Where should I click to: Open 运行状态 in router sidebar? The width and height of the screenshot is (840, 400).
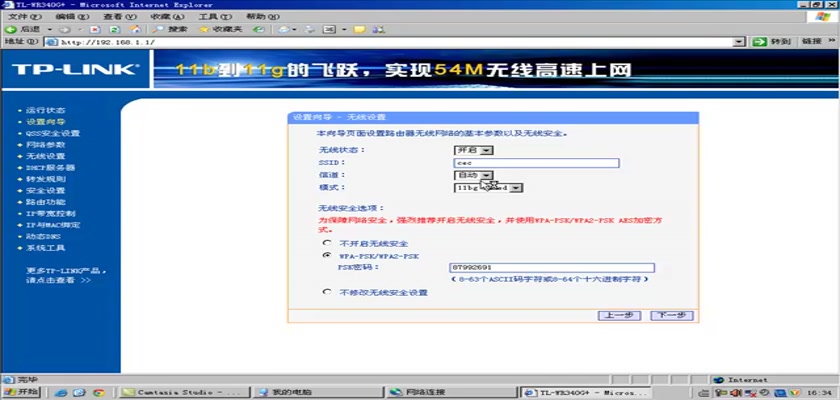(46, 110)
